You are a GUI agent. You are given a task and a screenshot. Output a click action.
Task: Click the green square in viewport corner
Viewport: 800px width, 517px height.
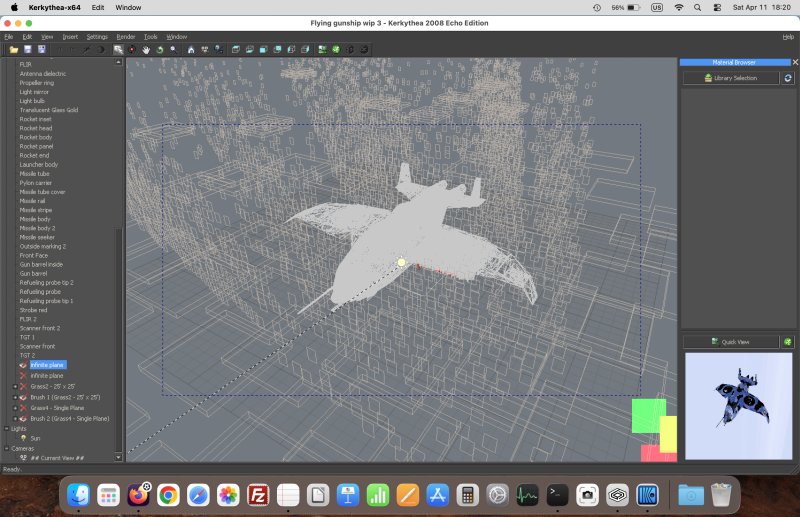click(x=648, y=415)
